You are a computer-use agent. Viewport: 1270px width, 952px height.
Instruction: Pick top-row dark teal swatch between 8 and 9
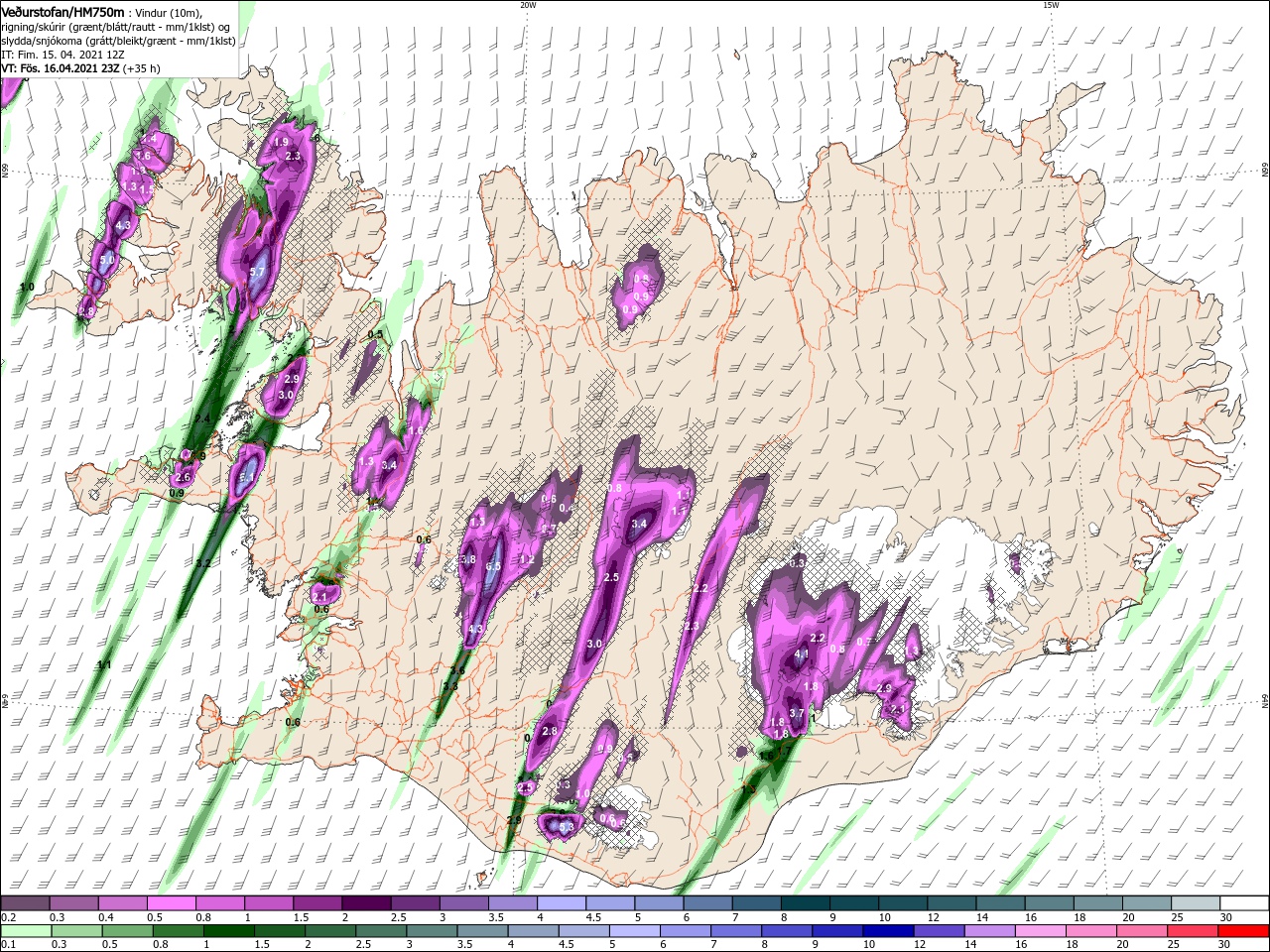click(806, 902)
